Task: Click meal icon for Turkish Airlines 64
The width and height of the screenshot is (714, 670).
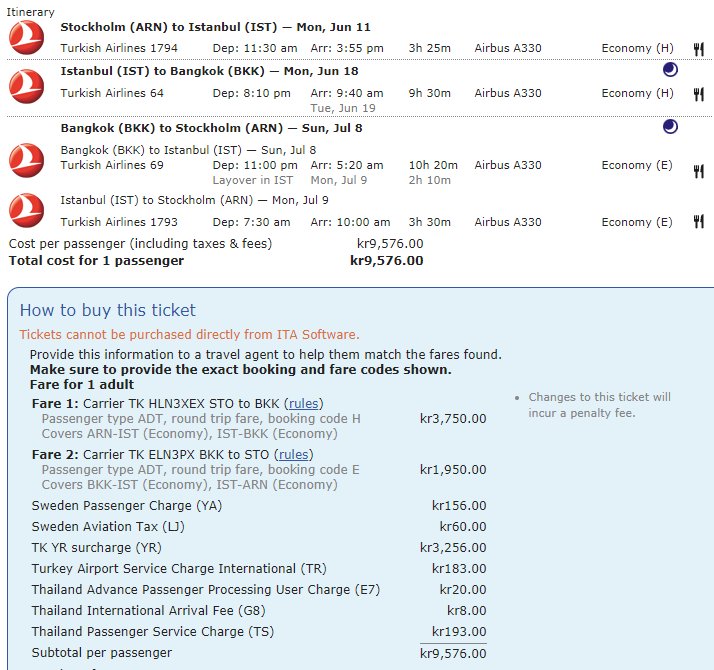Action: pos(698,94)
